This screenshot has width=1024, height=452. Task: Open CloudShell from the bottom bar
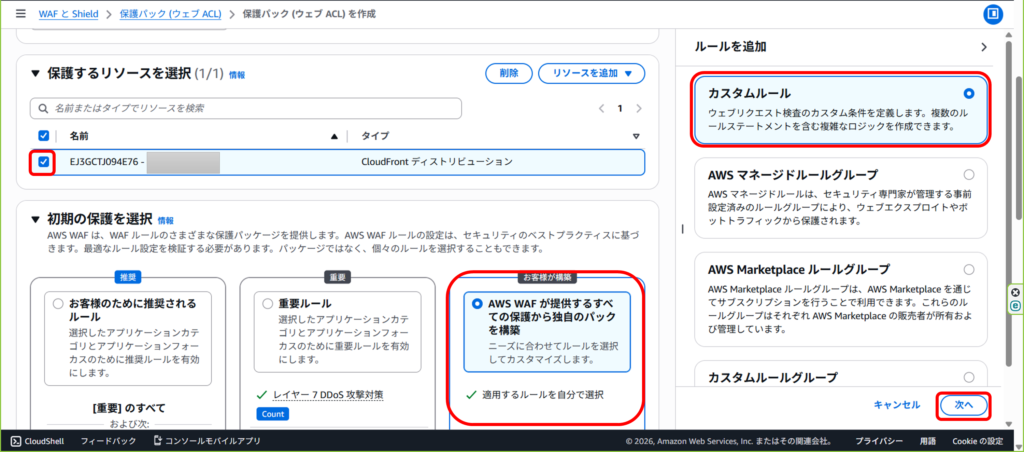[x=38, y=441]
